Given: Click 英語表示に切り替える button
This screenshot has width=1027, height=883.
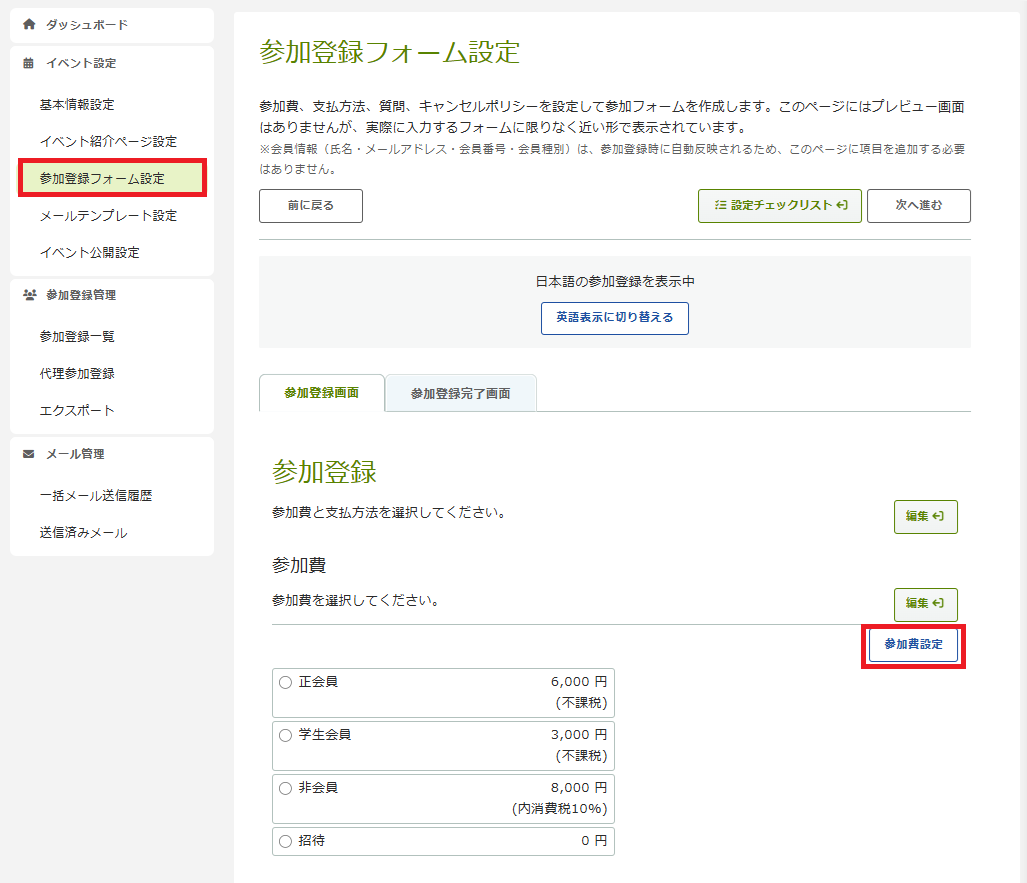Looking at the screenshot, I should [614, 318].
